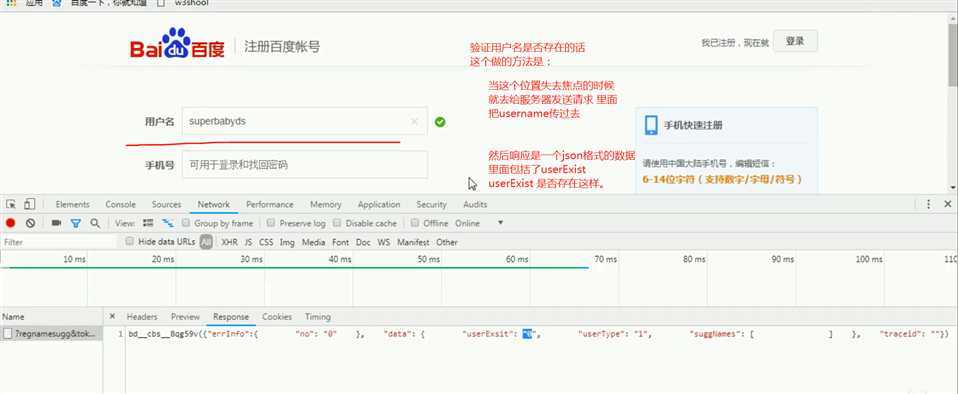This screenshot has height=394, width=958.
Task: Filter requests by Manifest
Action: pos(413,242)
